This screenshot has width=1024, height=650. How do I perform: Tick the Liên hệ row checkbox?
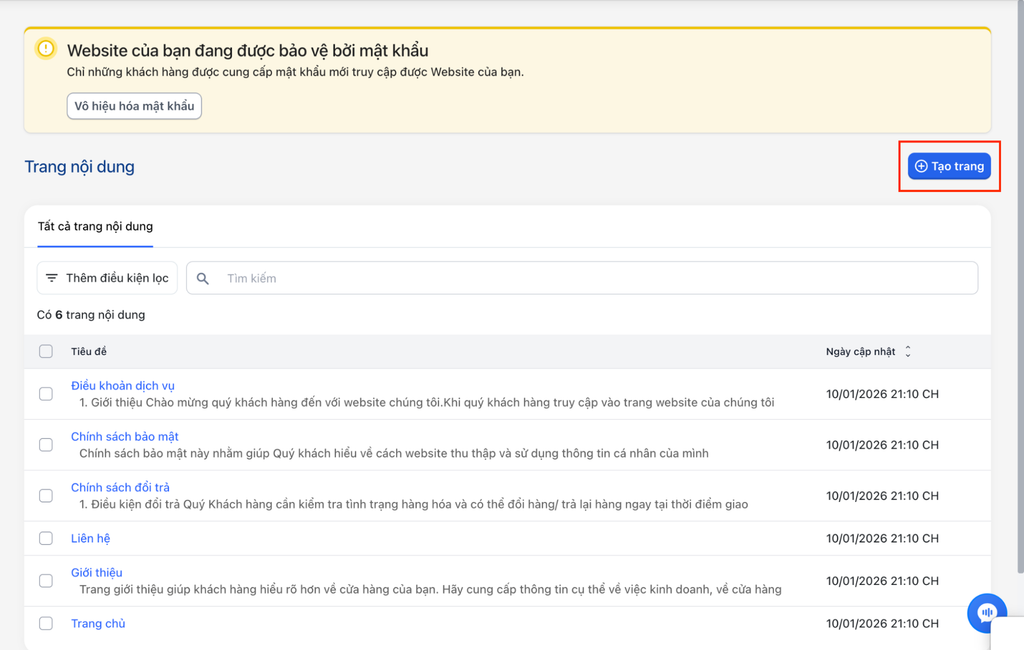(x=46, y=538)
